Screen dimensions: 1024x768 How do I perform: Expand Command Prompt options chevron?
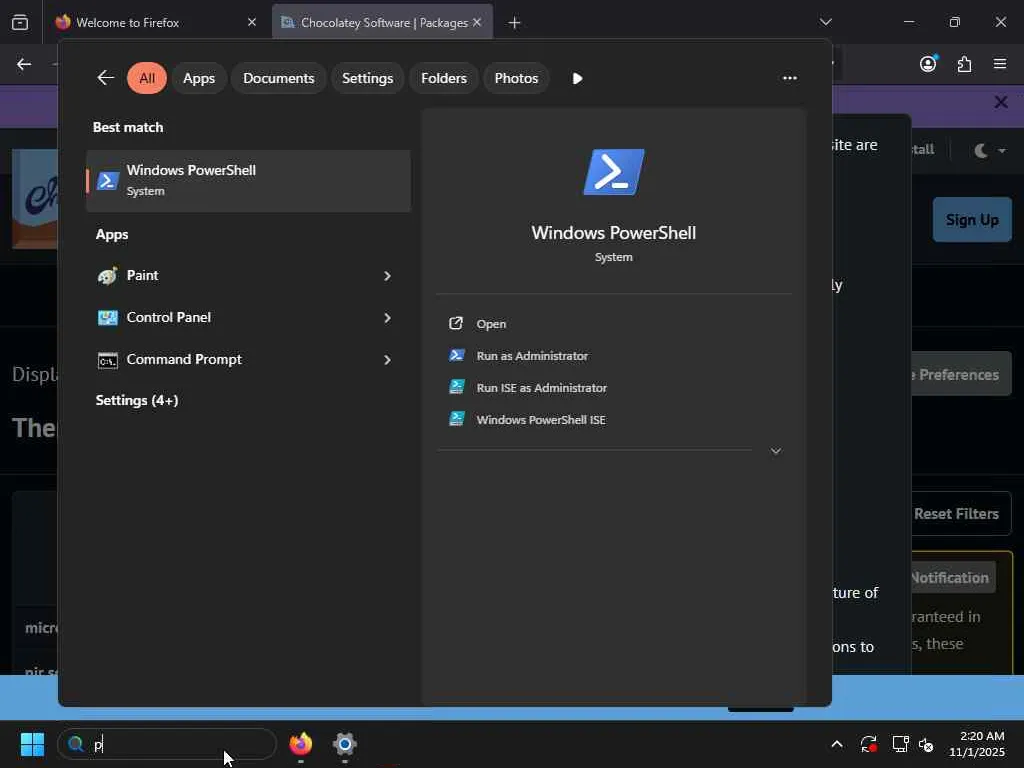[387, 360]
